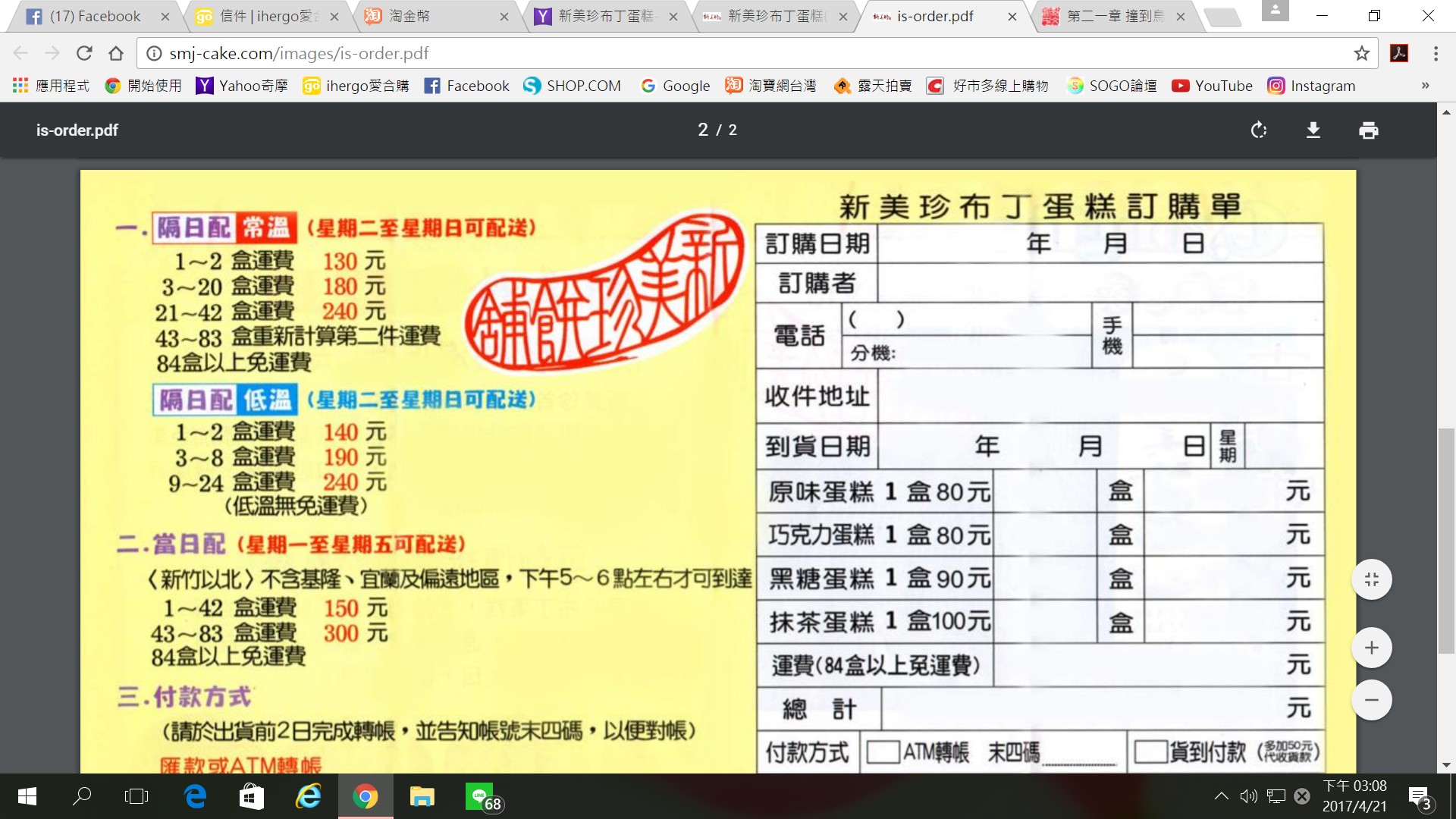Print the PDF document
Screen dimensions: 1456x819
tap(1369, 130)
